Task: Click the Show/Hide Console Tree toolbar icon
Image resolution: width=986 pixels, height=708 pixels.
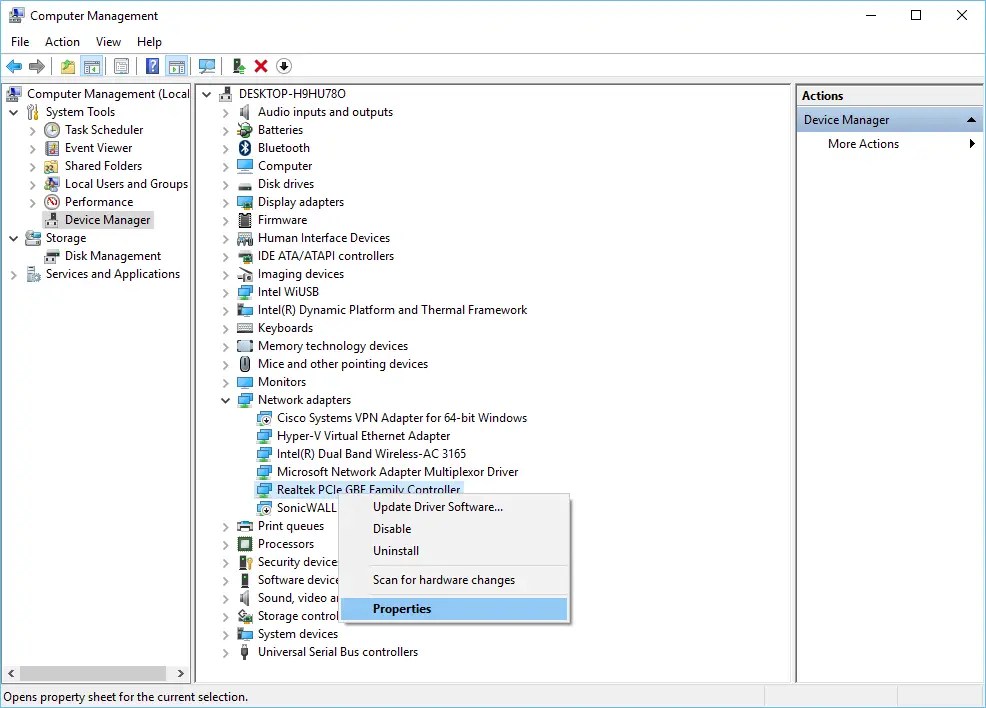Action: (x=91, y=66)
